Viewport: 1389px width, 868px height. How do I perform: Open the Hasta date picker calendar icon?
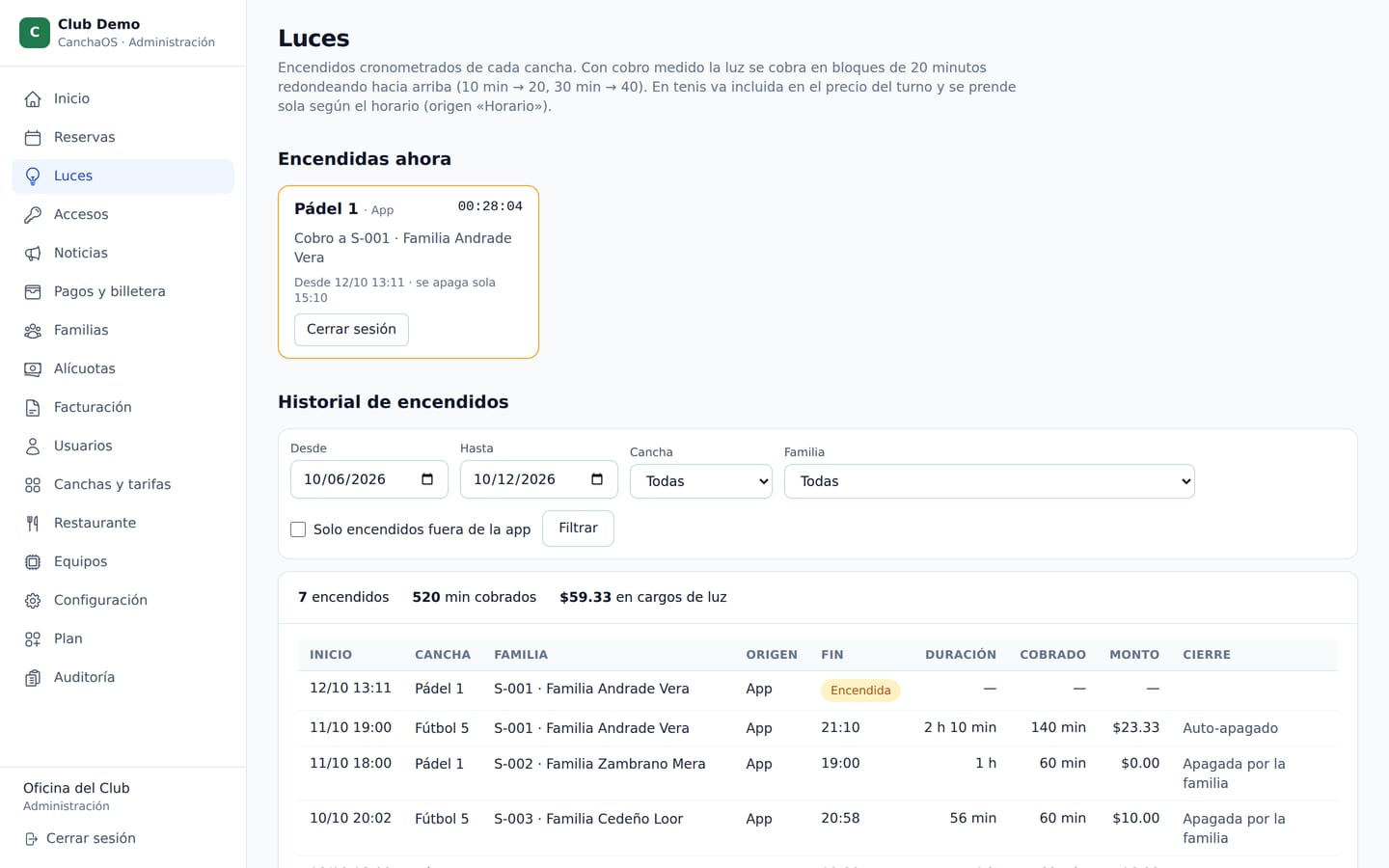(597, 479)
